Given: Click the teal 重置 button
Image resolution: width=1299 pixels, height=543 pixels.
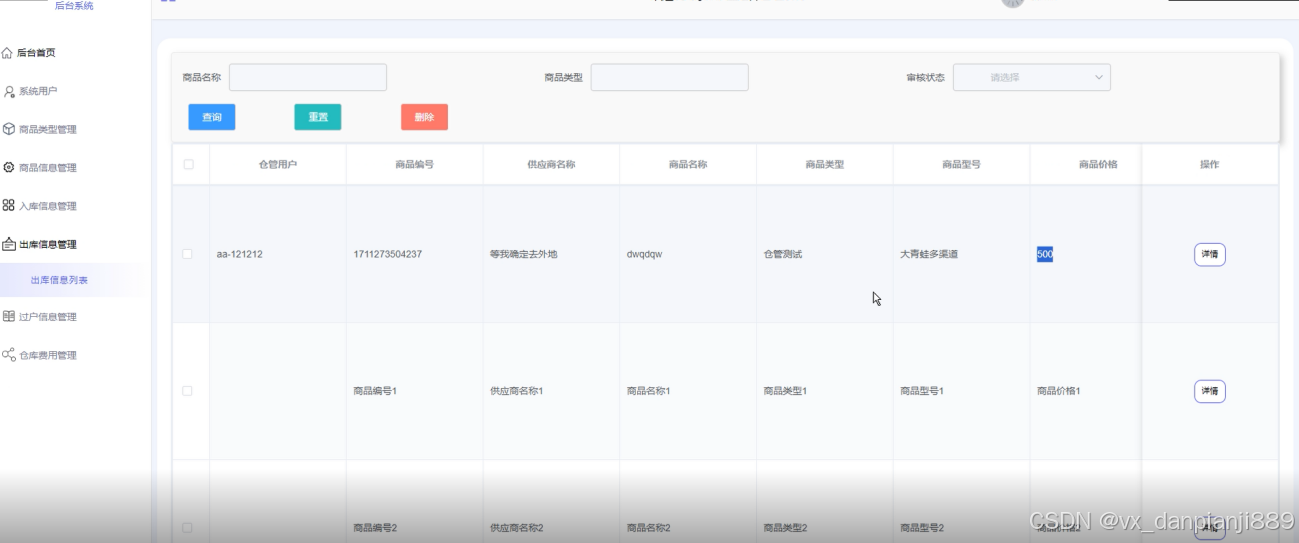Looking at the screenshot, I should point(318,117).
